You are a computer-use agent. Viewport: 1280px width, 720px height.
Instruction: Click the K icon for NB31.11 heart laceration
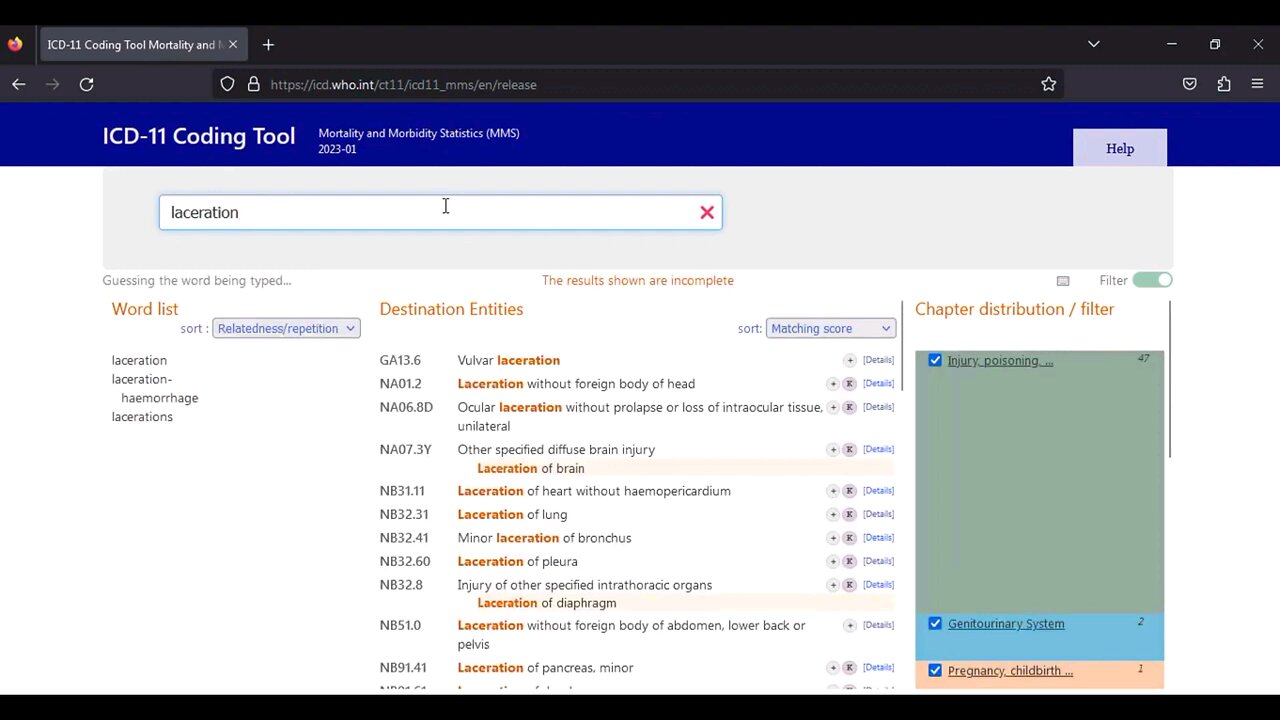[850, 491]
